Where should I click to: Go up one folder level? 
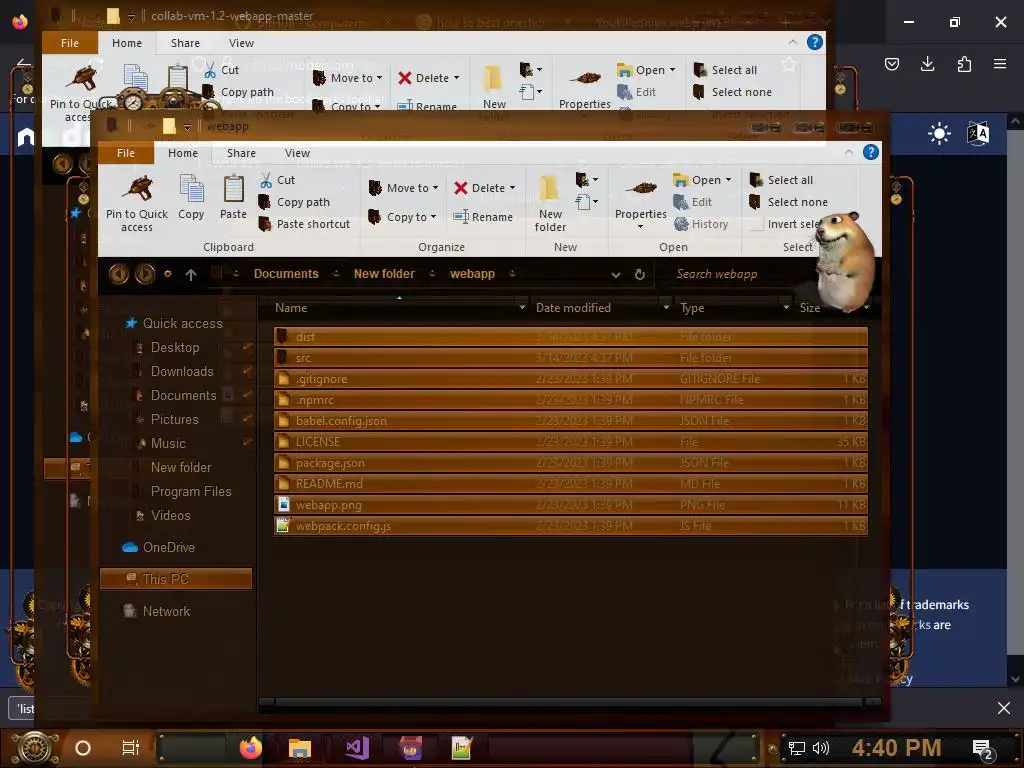click(191, 274)
